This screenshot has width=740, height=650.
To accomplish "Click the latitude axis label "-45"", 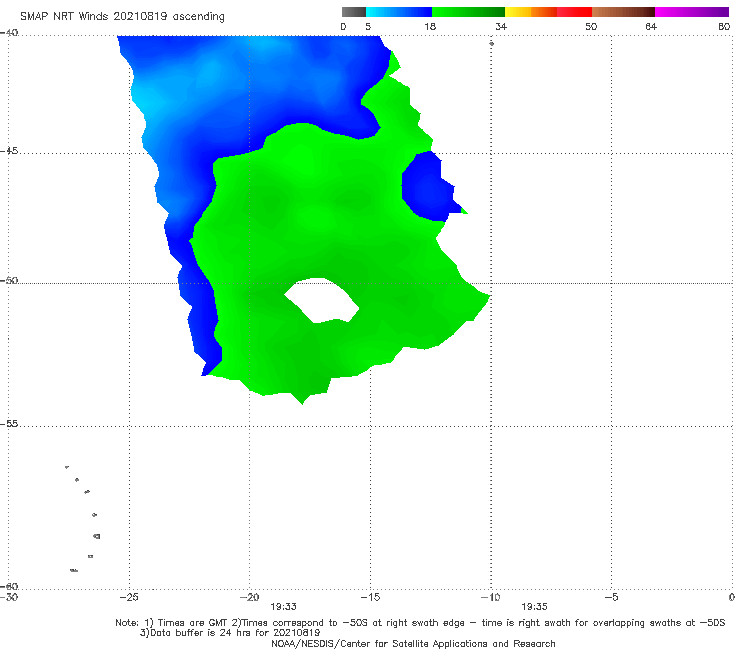I will pos(9,151).
